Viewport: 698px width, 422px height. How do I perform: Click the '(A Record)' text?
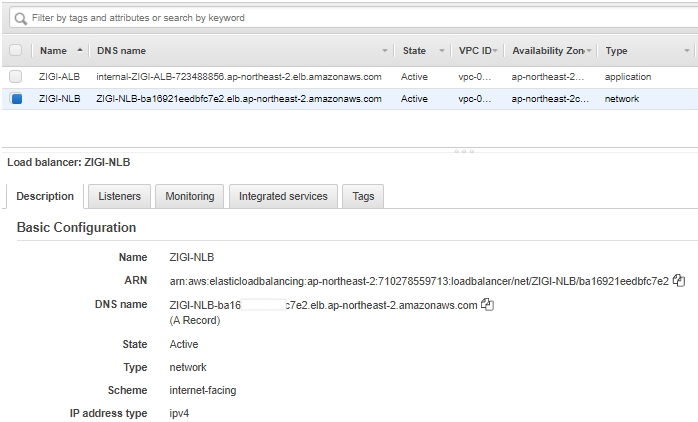coord(195,321)
